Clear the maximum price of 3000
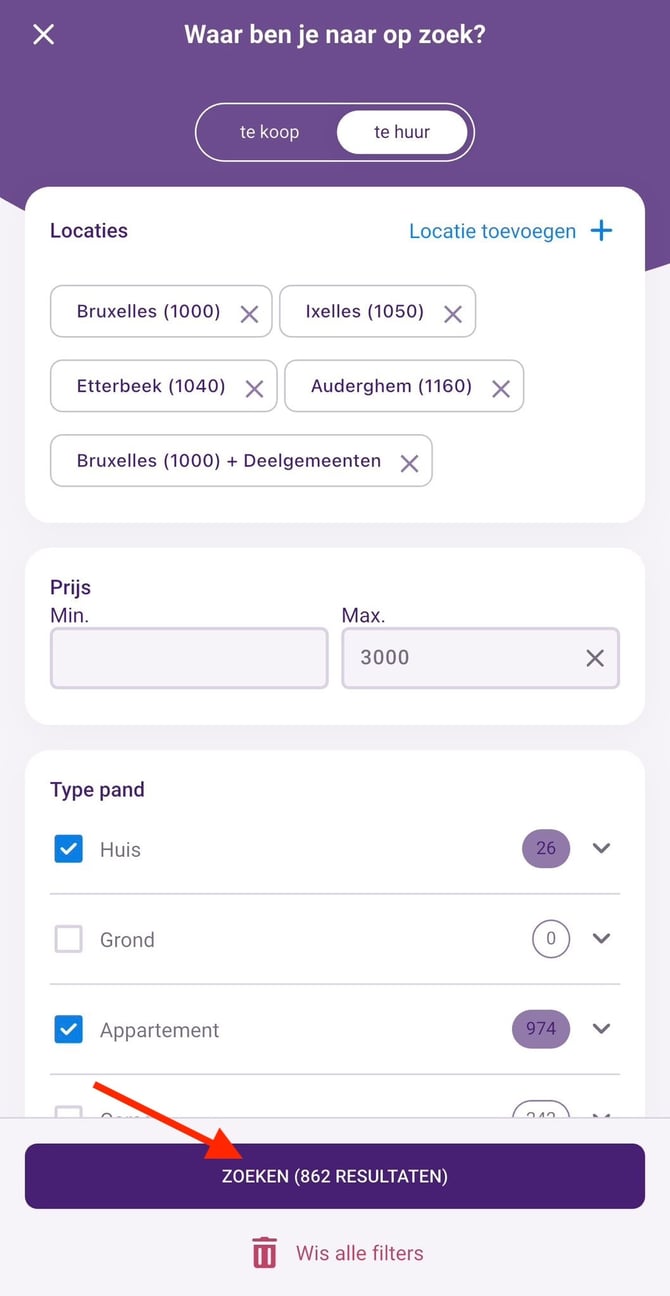The height and width of the screenshot is (1296, 670). tap(594, 658)
